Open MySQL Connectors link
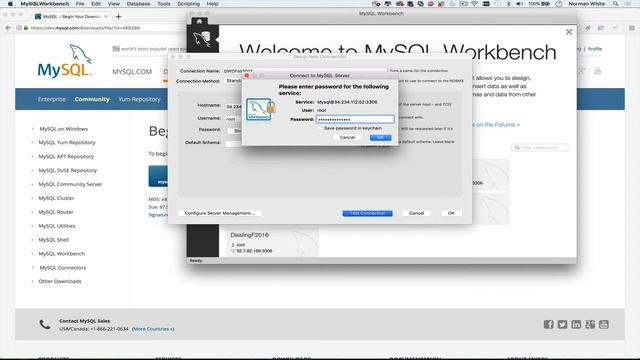The width and height of the screenshot is (640, 360). click(63, 268)
